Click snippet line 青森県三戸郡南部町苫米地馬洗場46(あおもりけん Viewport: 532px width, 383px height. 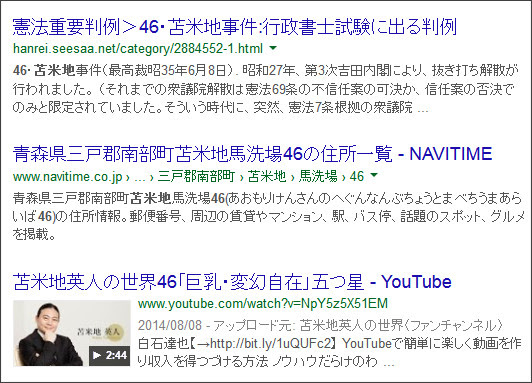coord(267,198)
